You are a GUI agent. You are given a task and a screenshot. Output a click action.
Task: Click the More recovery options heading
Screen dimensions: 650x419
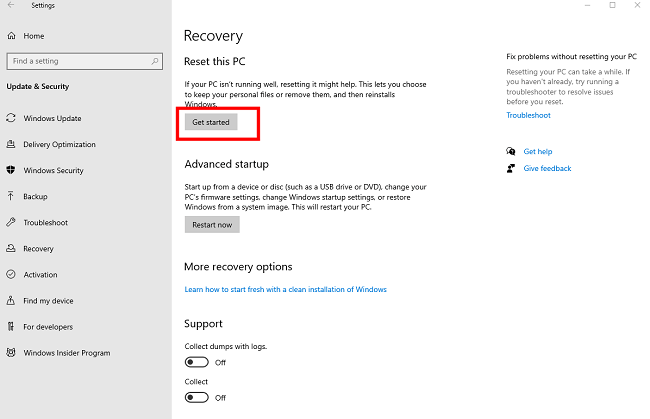click(238, 266)
